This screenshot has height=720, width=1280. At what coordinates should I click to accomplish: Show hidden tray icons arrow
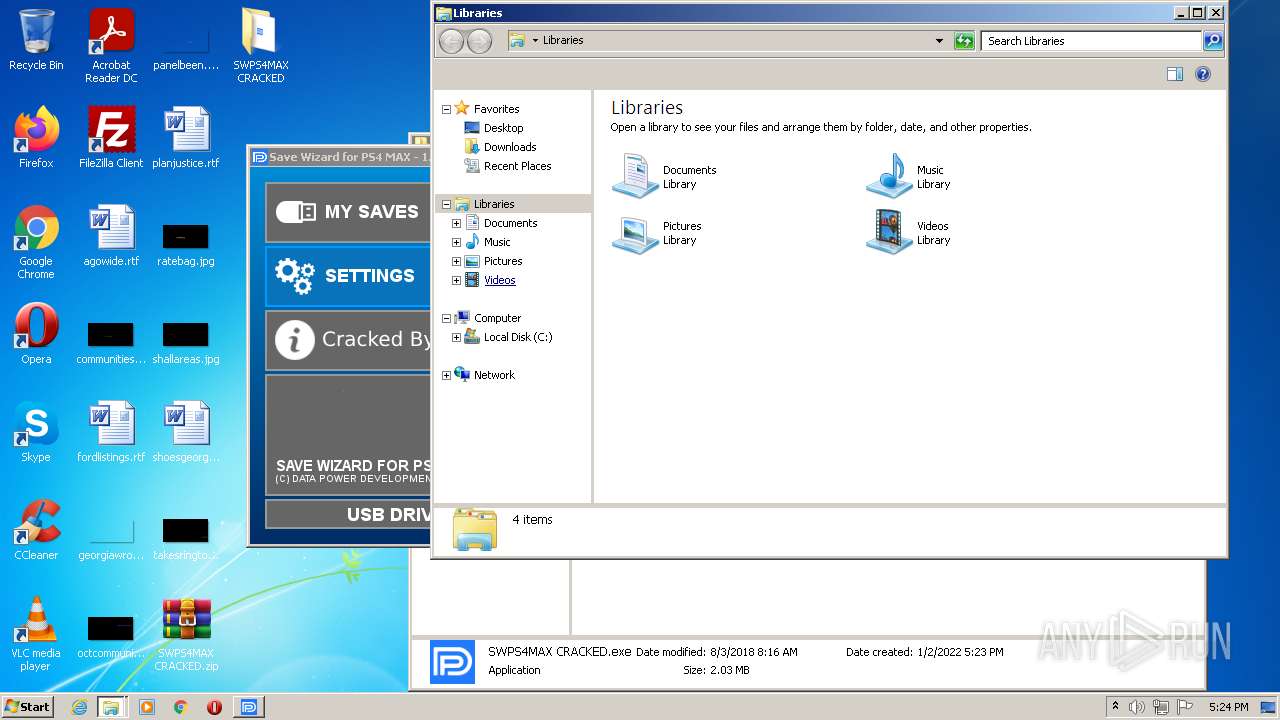click(x=1115, y=707)
